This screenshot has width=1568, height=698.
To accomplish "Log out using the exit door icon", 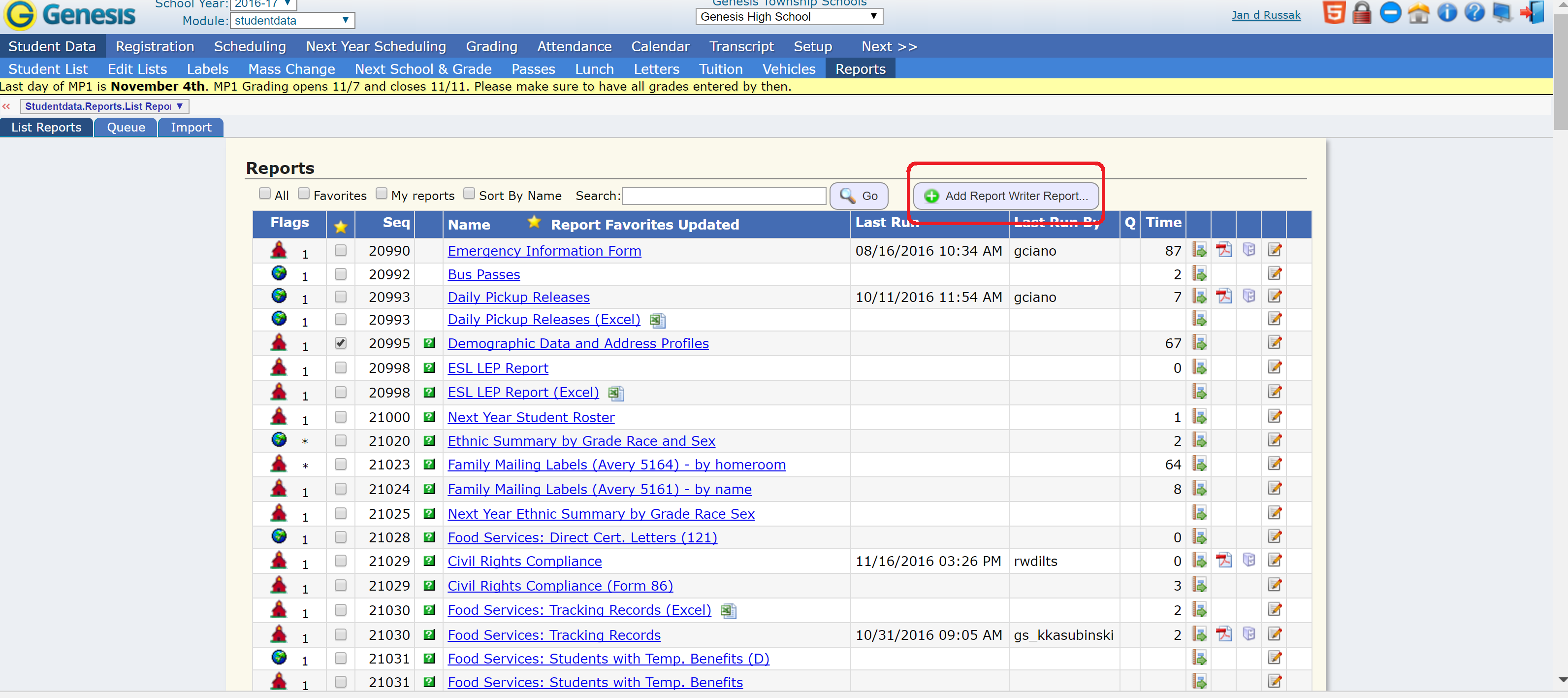I will coord(1532,12).
